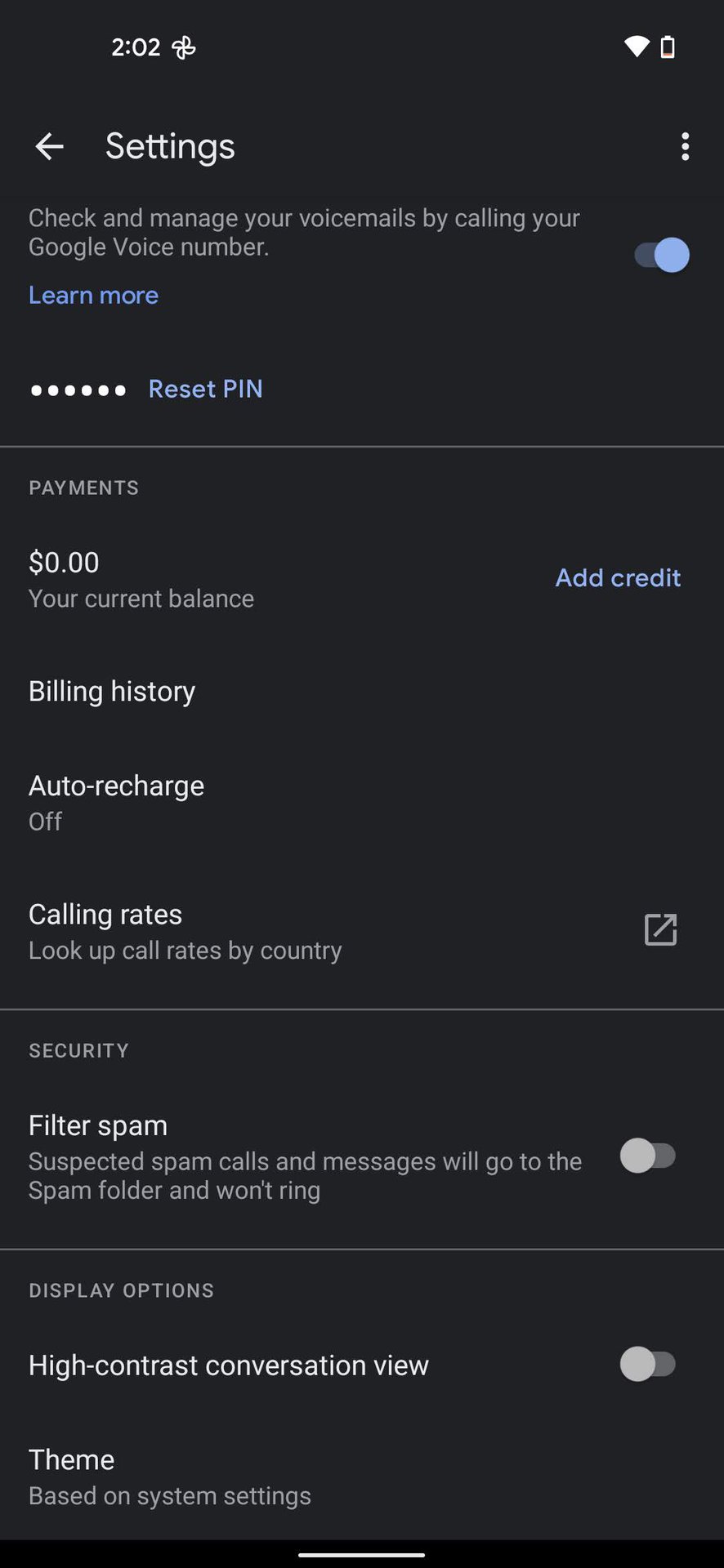The image size is (724, 1568).
Task: Tap the $0.00 current balance row
Action: point(141,579)
